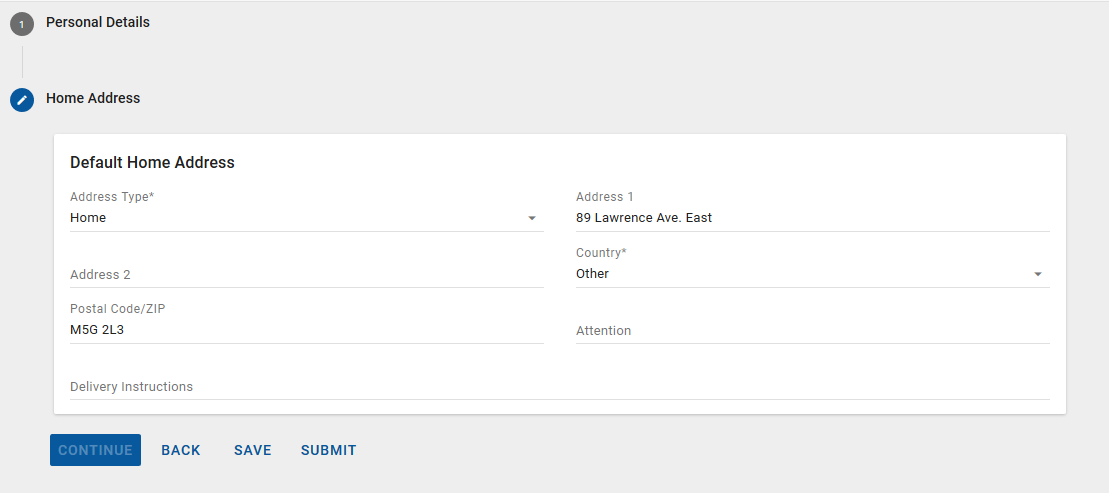Click the 'Country*' field label
This screenshot has width=1109, height=493.
(601, 253)
